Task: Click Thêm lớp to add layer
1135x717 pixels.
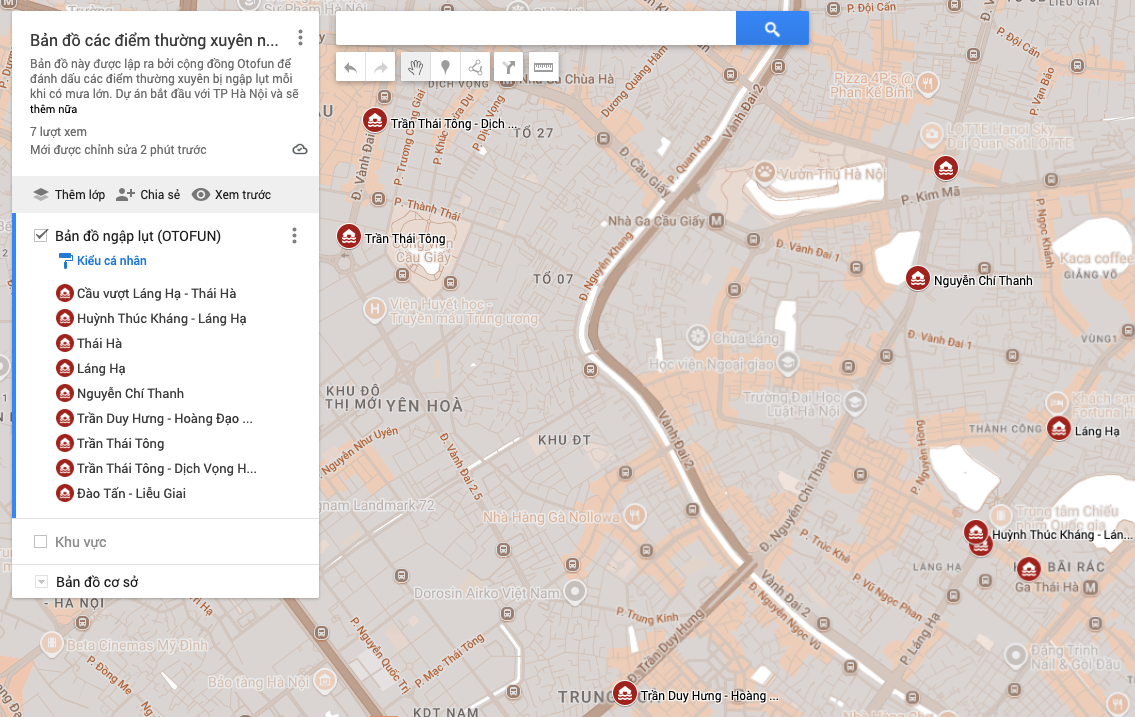Action: (69, 195)
